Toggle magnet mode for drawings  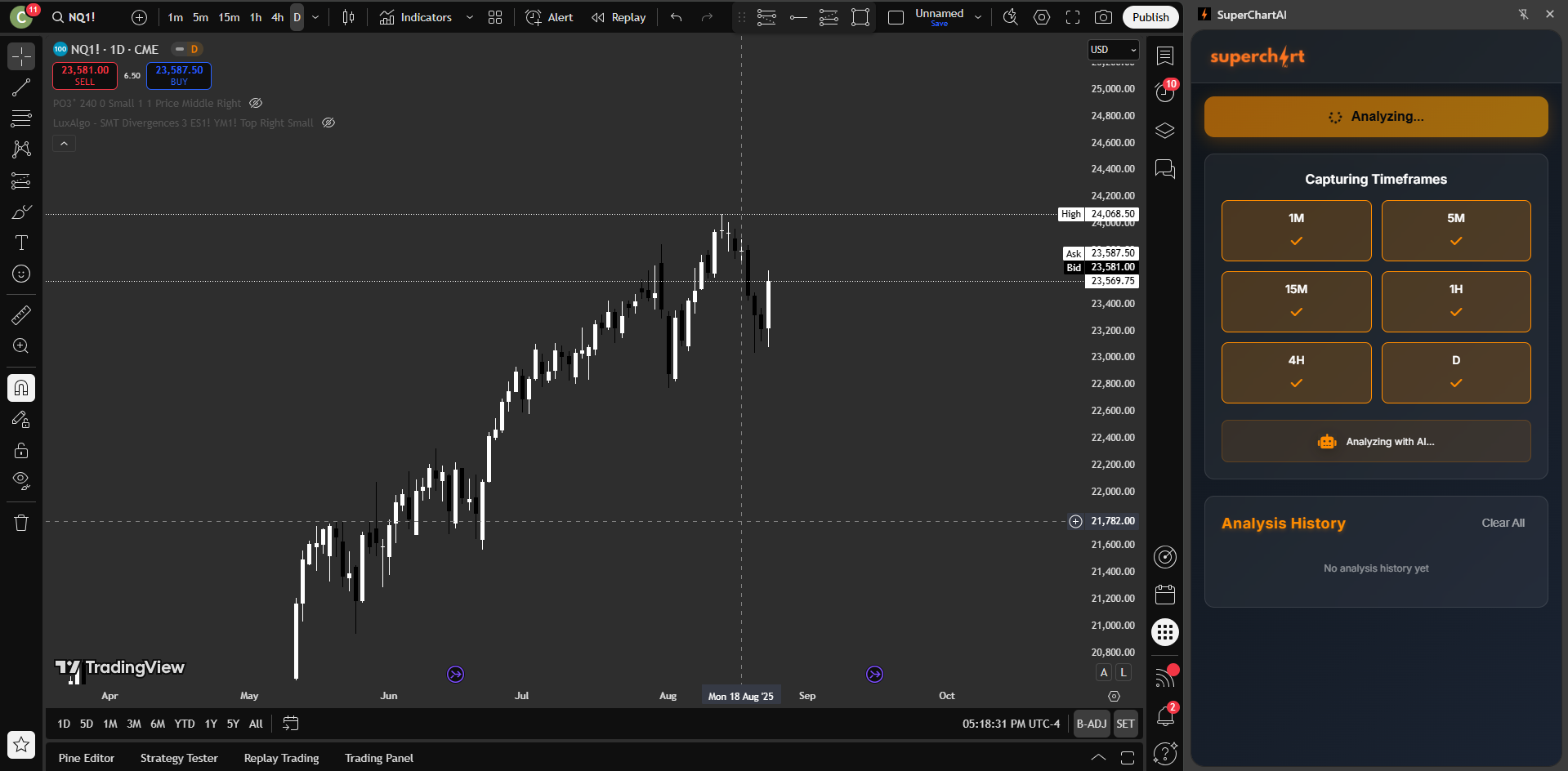21,388
